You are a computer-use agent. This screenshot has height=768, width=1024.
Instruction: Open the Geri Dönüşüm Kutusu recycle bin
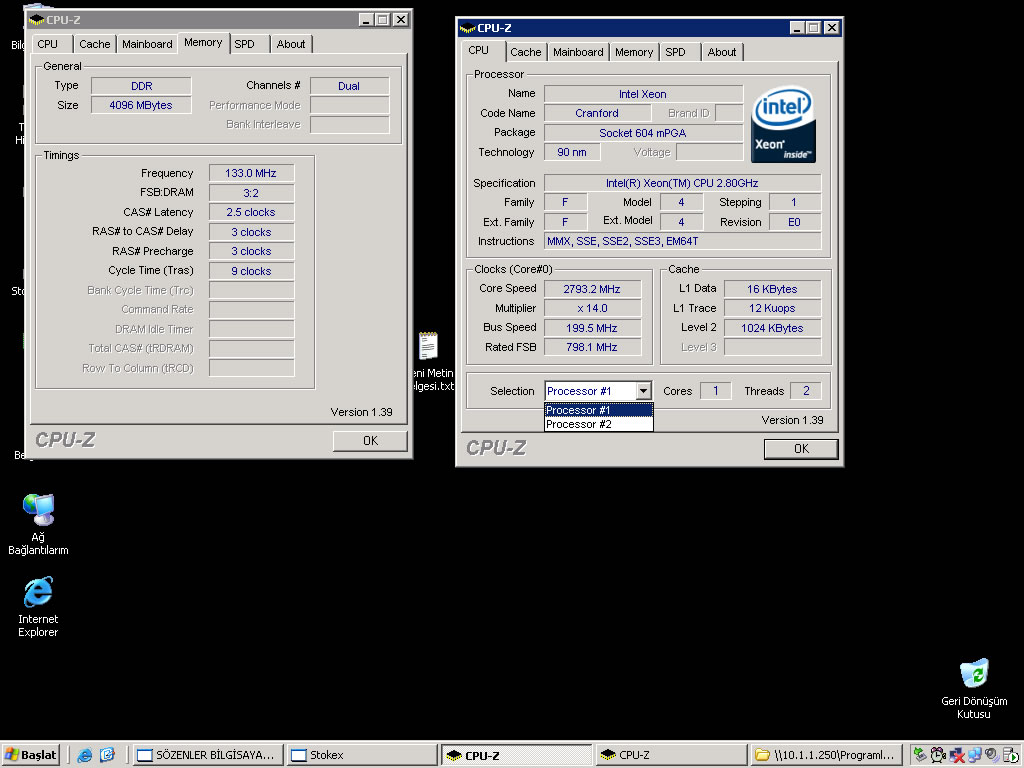click(974, 689)
